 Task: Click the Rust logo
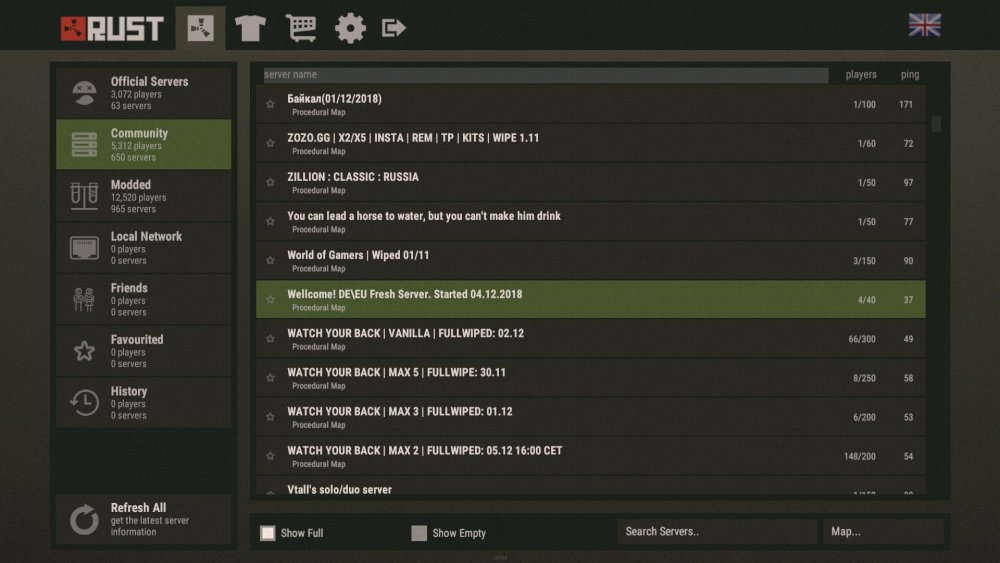(111, 28)
